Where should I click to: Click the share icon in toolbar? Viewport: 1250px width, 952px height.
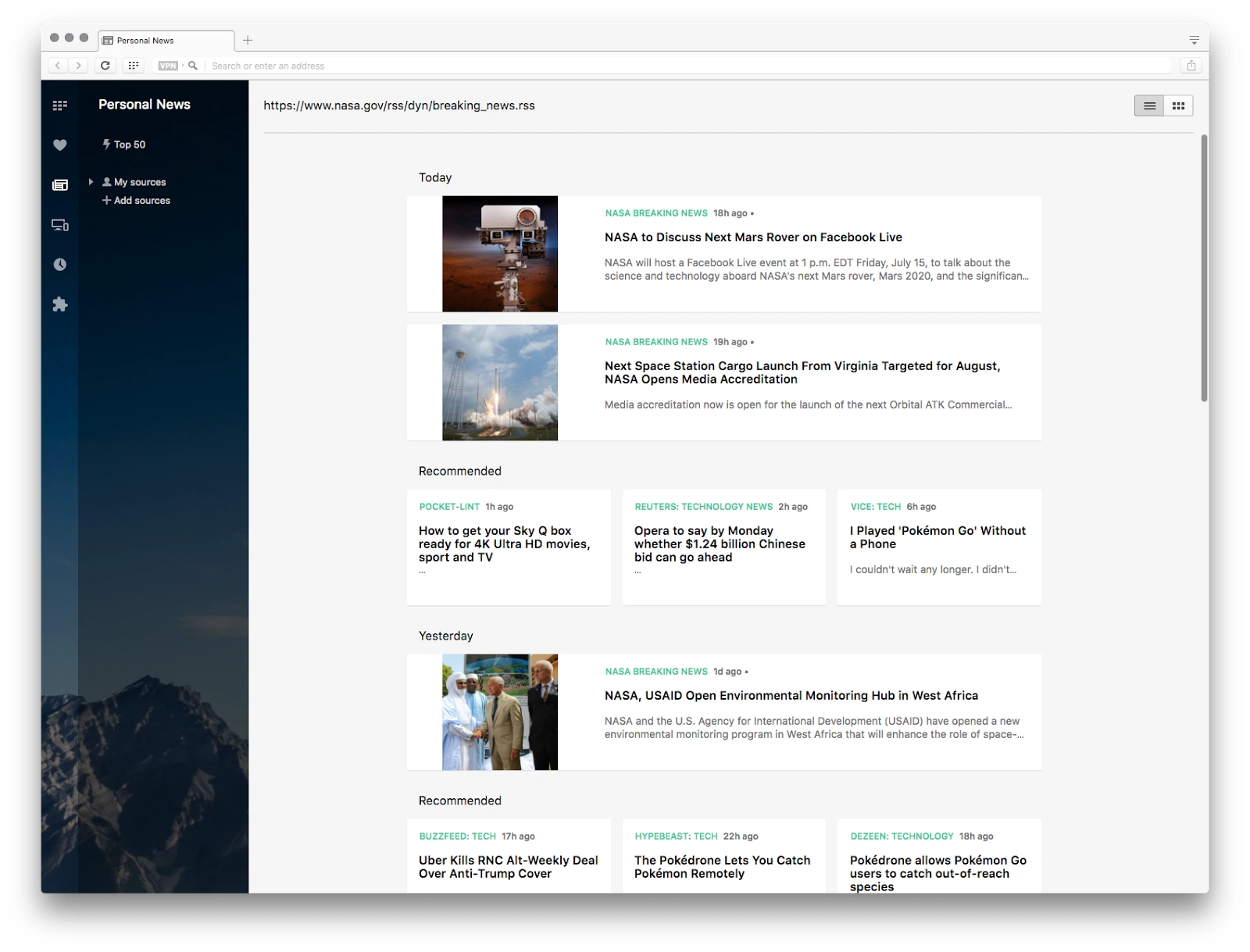pyautogui.click(x=1191, y=66)
